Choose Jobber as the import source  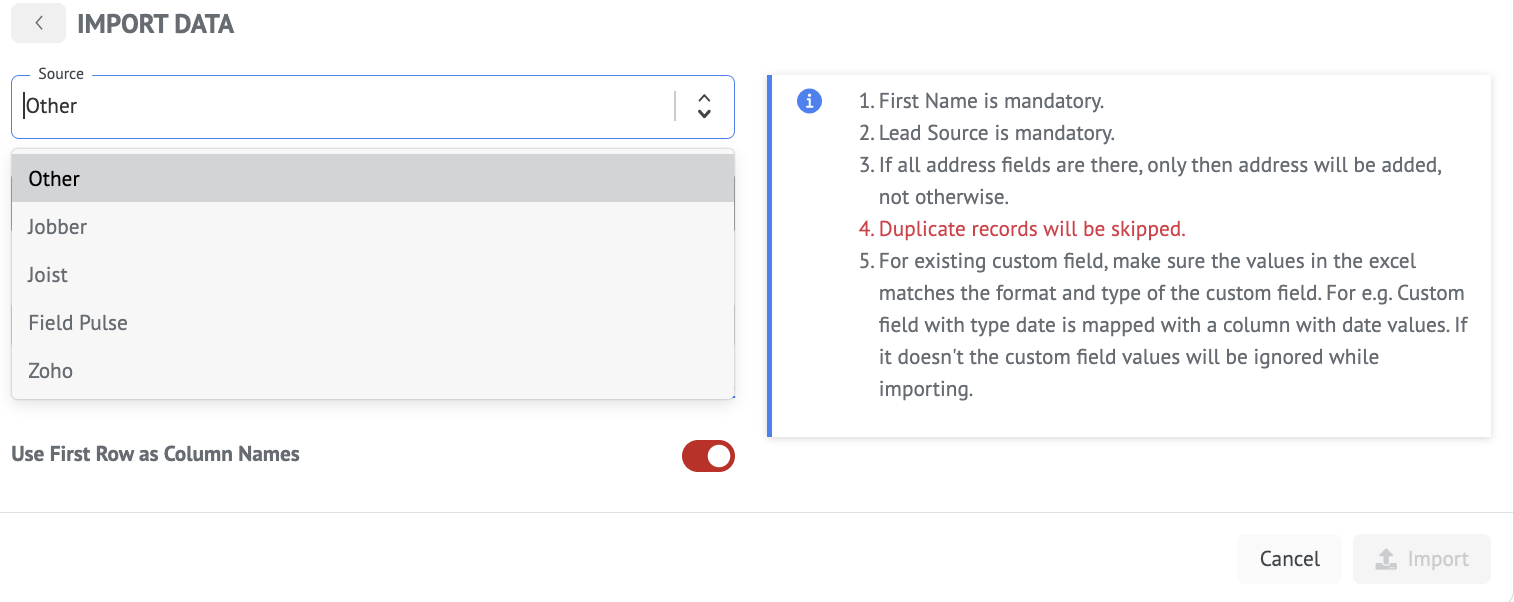[x=57, y=227]
